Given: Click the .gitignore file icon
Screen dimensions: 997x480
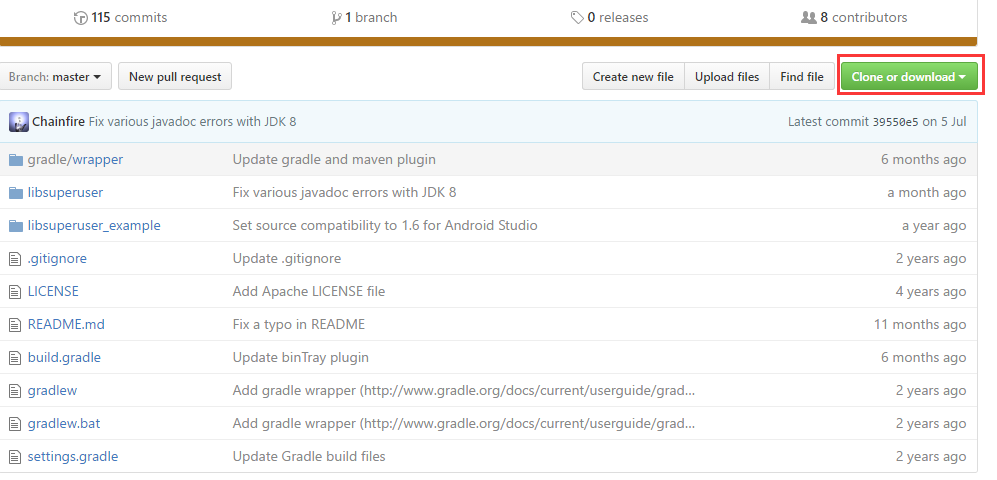Looking at the screenshot, I should (x=15, y=259).
